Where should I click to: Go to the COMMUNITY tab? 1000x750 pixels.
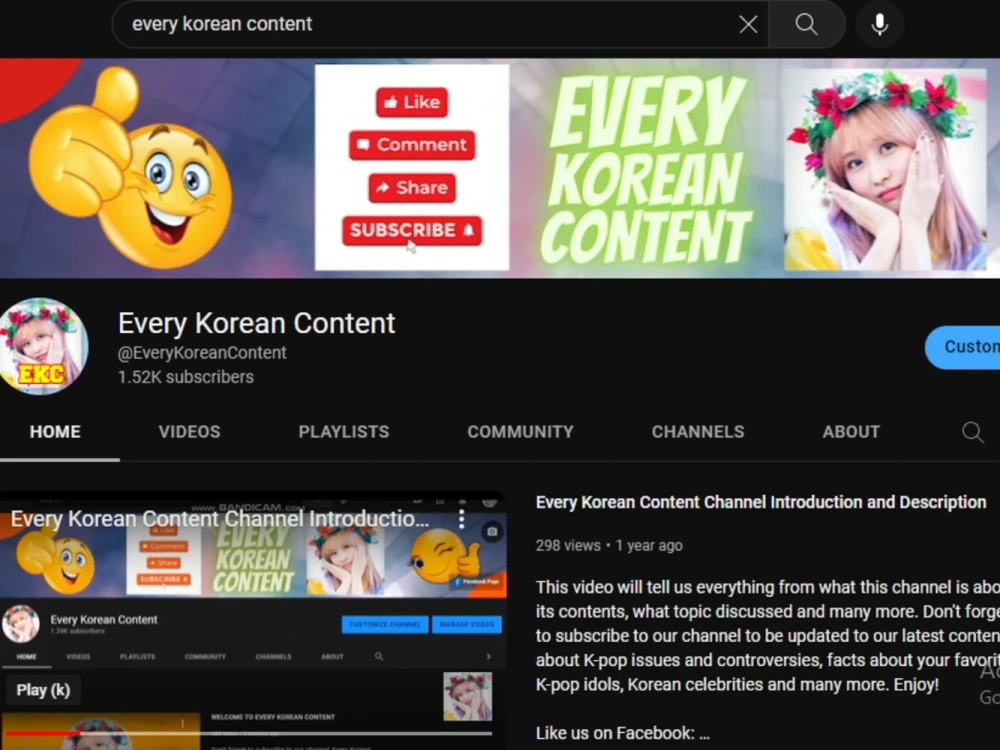click(520, 432)
